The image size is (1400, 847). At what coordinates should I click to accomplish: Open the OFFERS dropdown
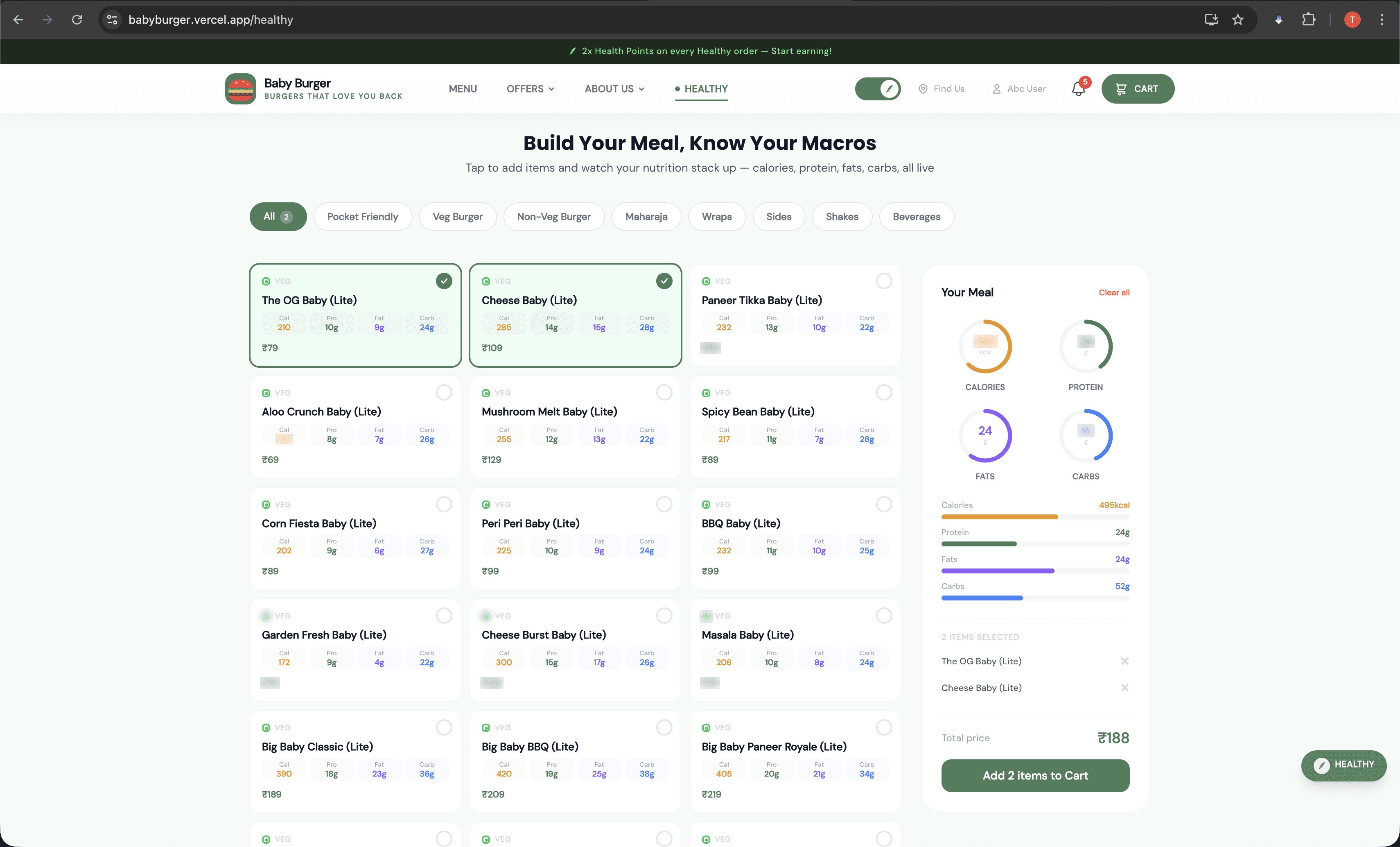tap(530, 89)
